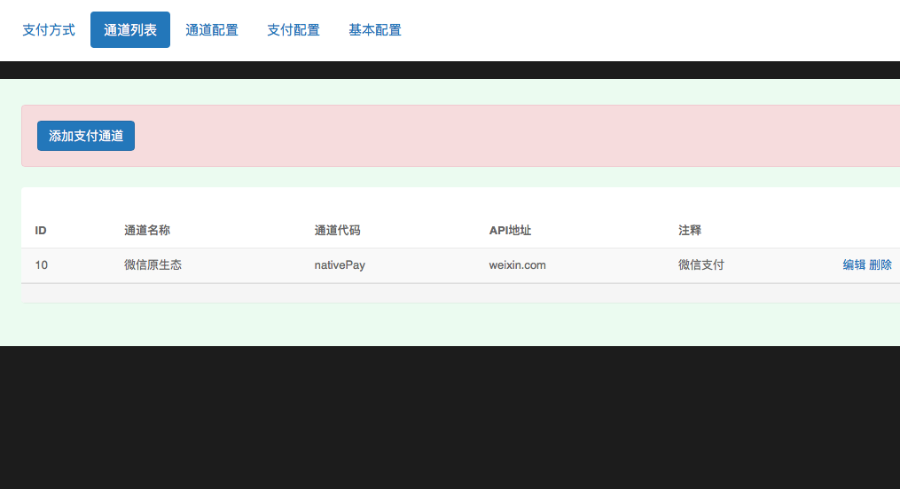This screenshot has height=489, width=900.
Task: Click the 添加支付通道 button
Action: pyautogui.click(x=86, y=136)
